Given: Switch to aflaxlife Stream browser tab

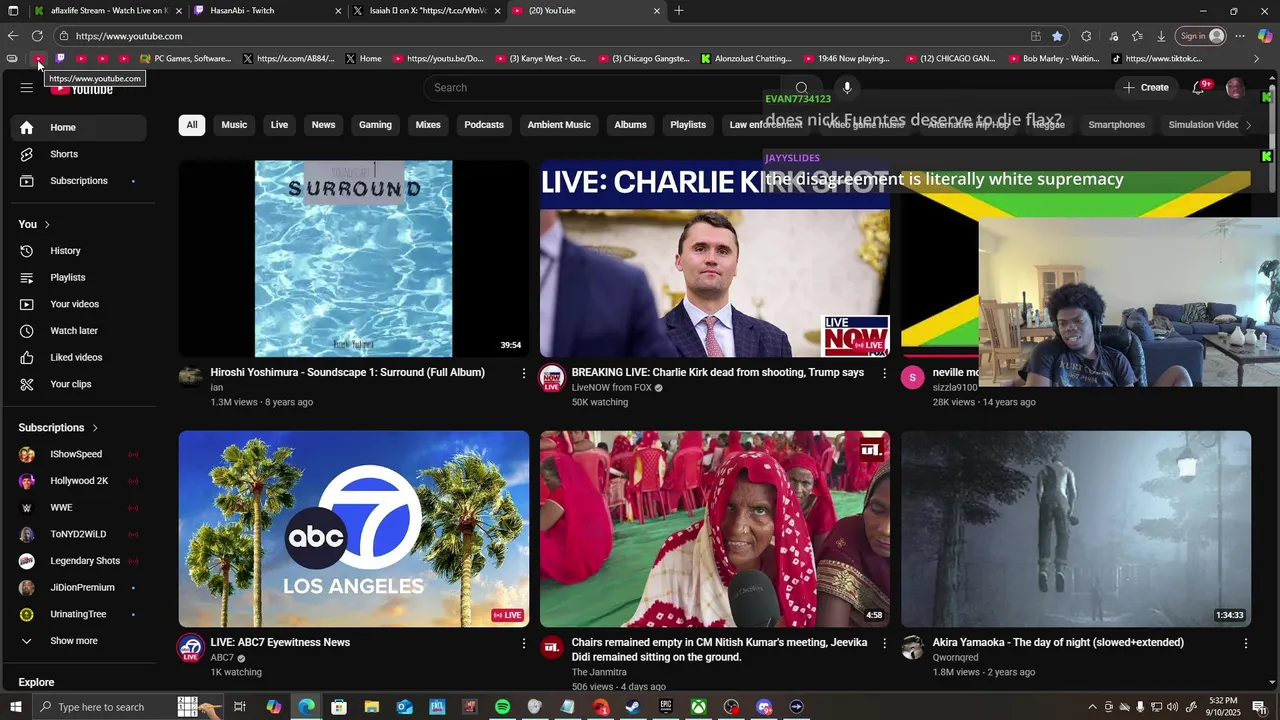Looking at the screenshot, I should pyautogui.click(x=107, y=11).
